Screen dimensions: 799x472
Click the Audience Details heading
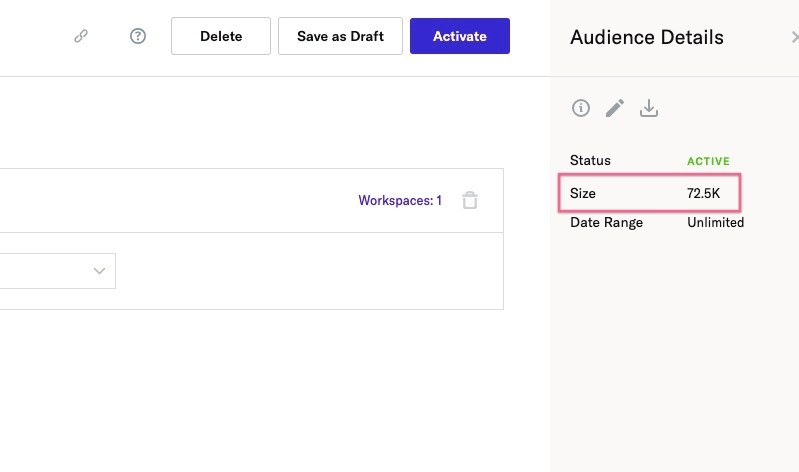pyautogui.click(x=646, y=38)
